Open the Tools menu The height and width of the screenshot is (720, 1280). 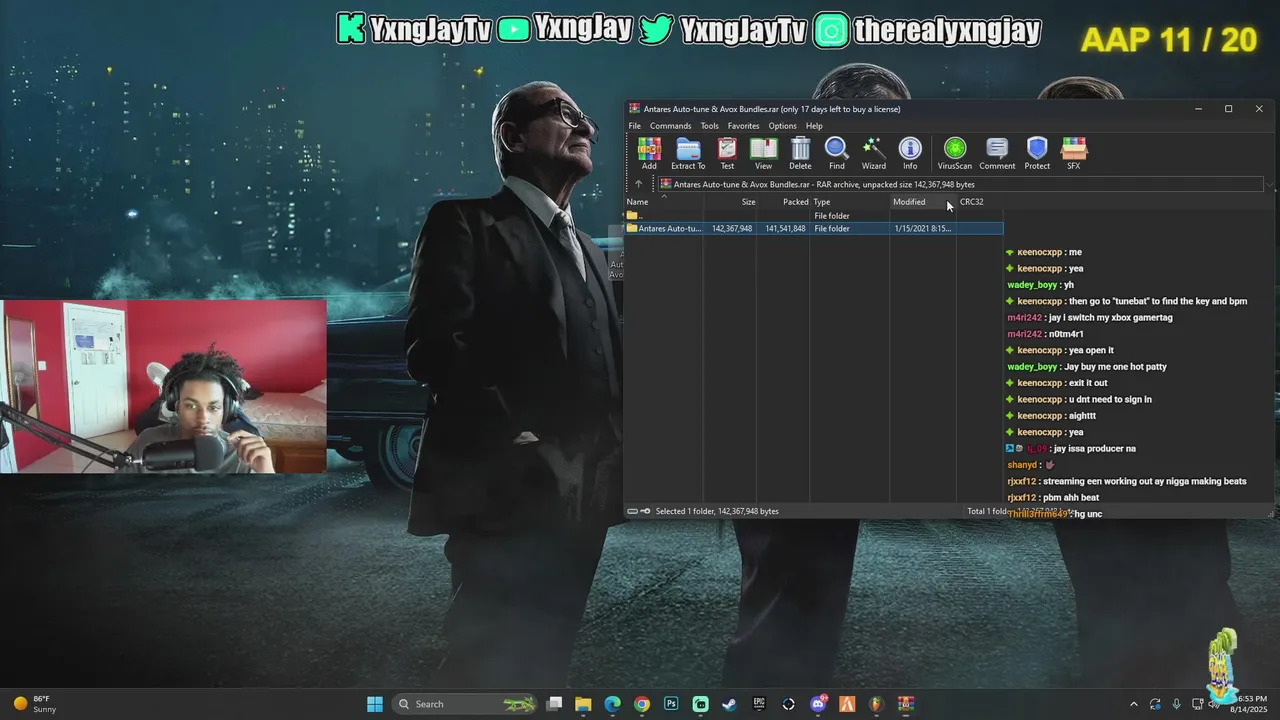tap(709, 126)
